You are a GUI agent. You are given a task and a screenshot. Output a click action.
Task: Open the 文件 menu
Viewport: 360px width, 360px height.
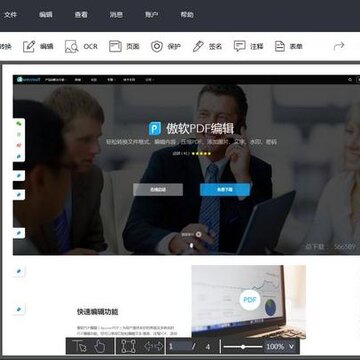[10, 15]
